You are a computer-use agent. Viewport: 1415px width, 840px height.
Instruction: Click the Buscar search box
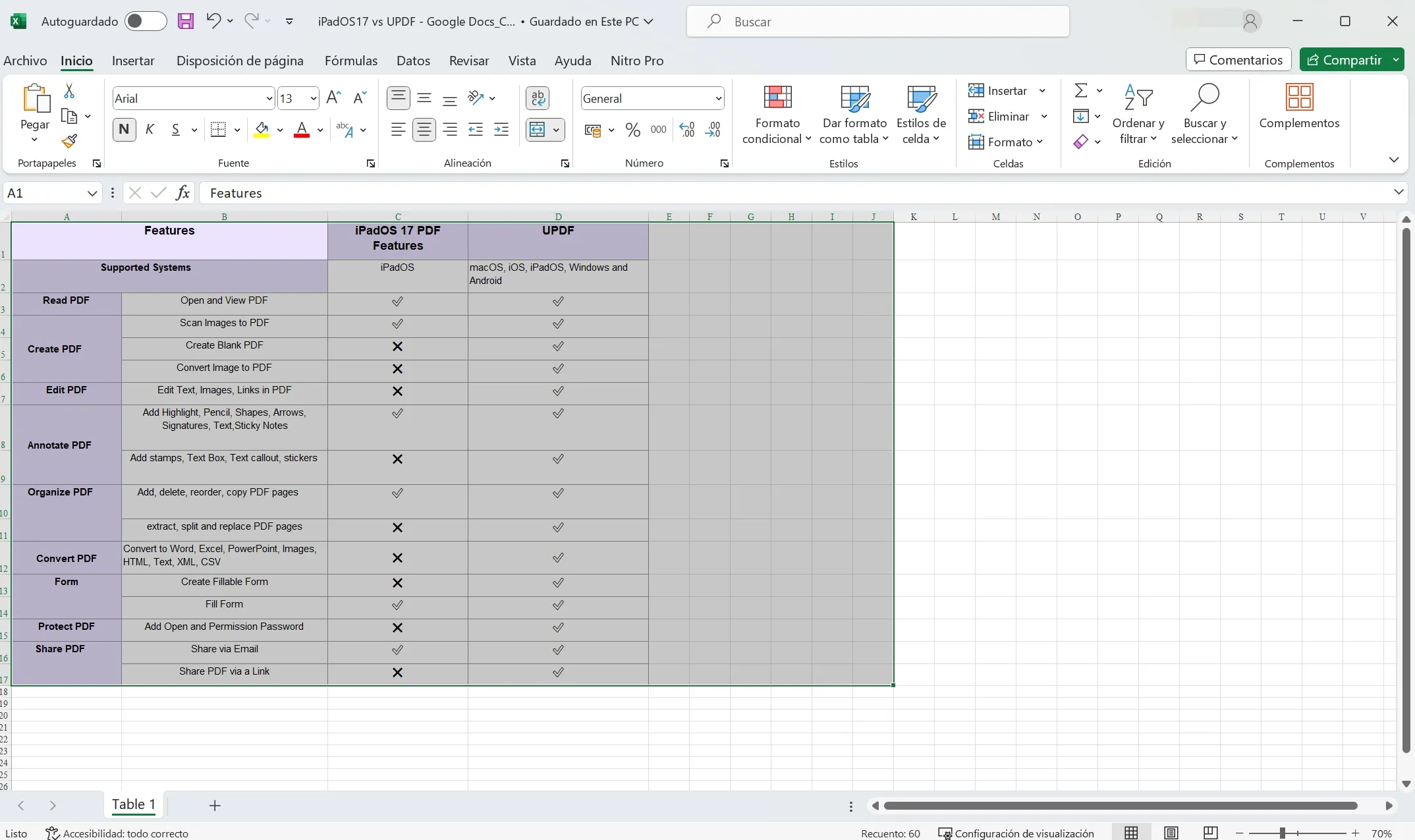pyautogui.click(x=877, y=21)
